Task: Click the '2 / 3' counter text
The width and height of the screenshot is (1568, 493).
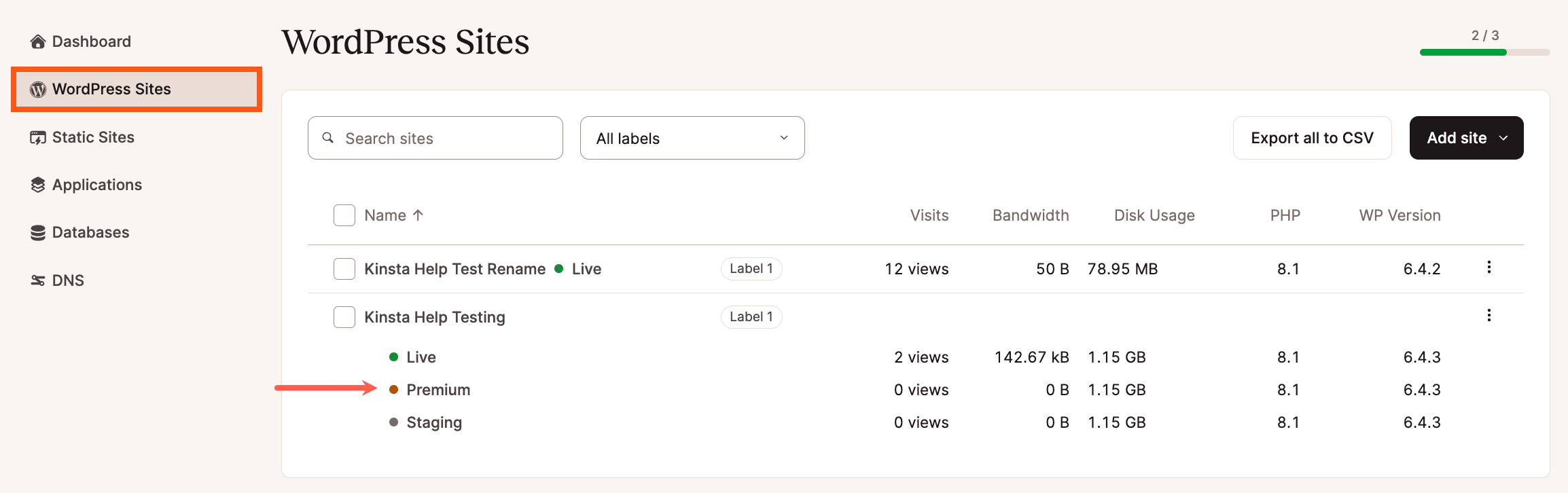Action: click(x=1485, y=35)
